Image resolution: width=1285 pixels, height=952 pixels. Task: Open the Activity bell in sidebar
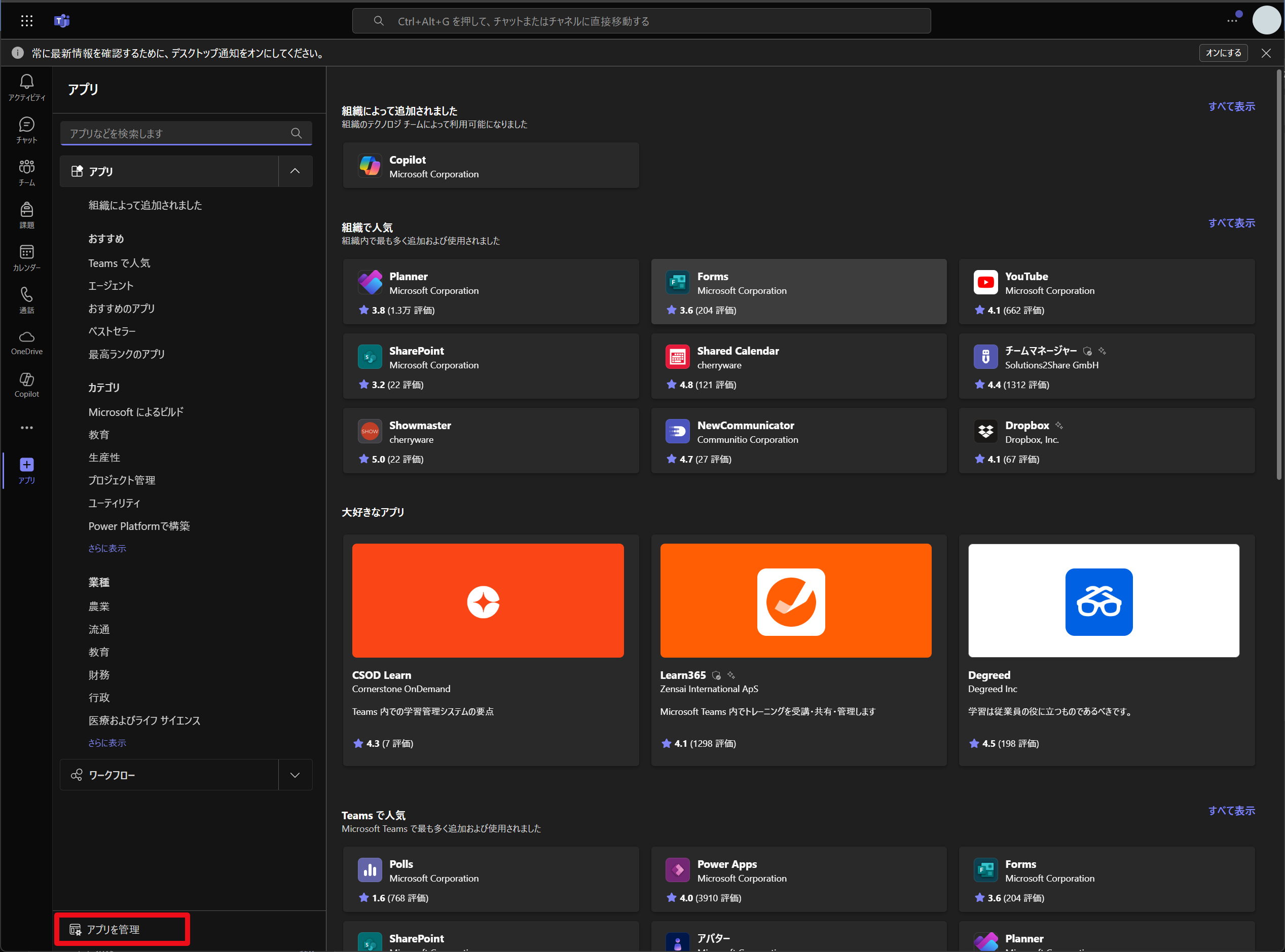point(26,88)
